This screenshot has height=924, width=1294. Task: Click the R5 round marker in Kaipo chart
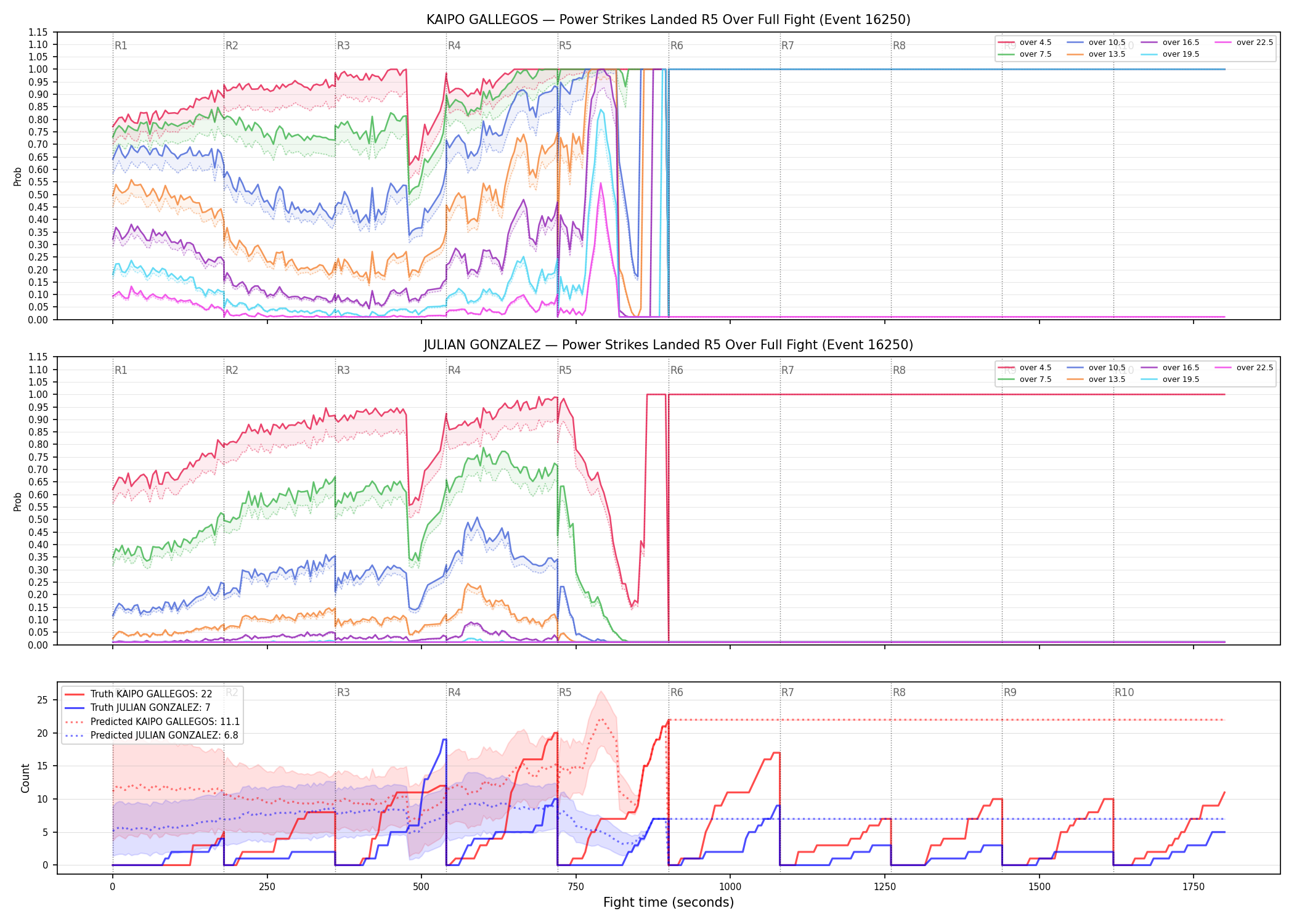[x=565, y=46]
